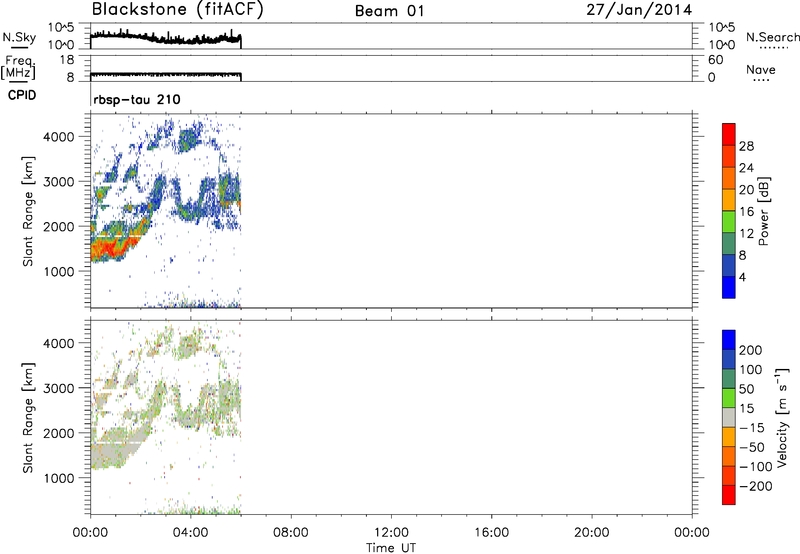Click the "08:00" time axis label
This screenshot has width=800, height=554.
click(x=290, y=533)
